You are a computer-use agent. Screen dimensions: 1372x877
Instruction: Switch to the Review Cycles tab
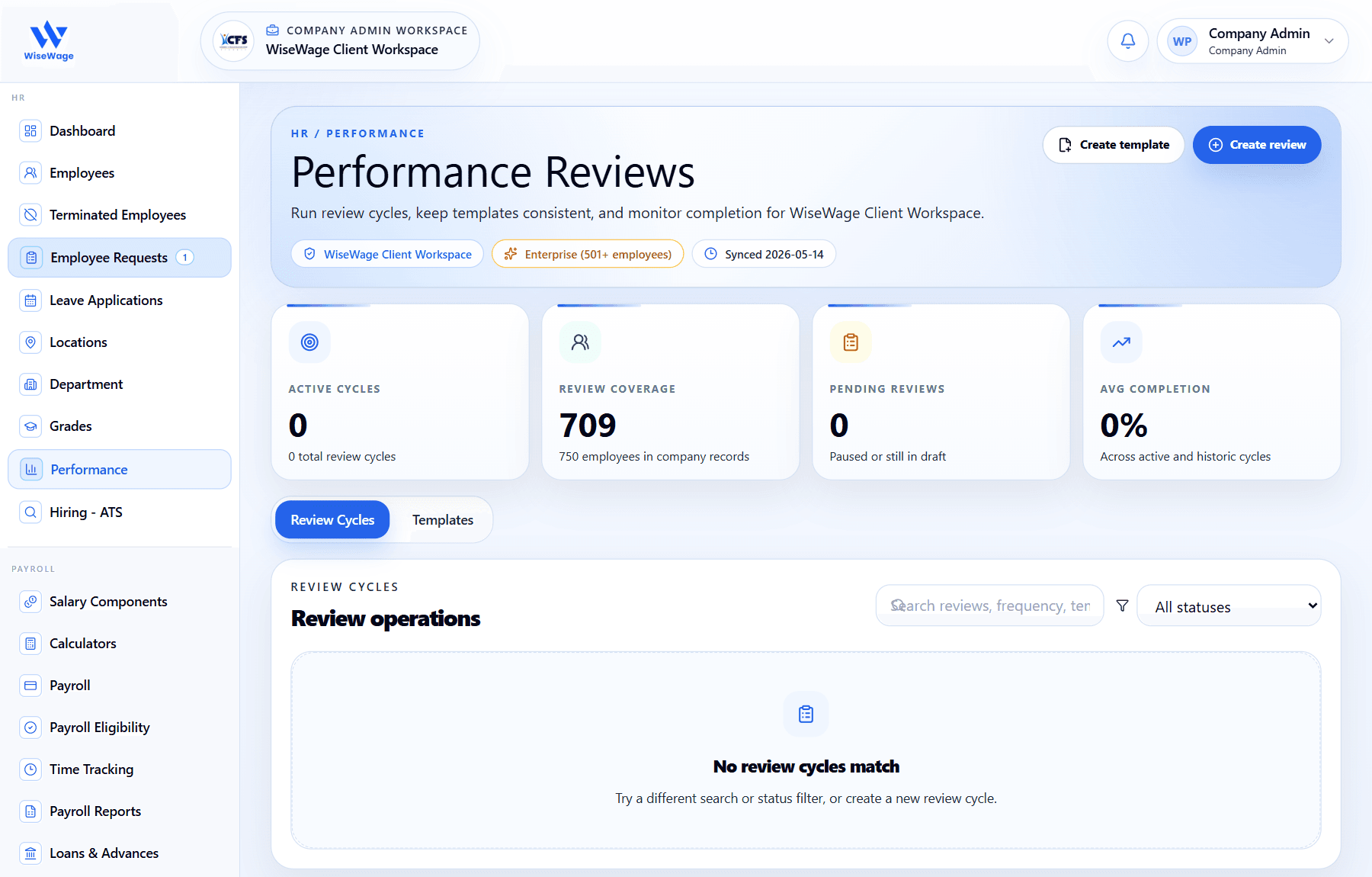(x=332, y=520)
